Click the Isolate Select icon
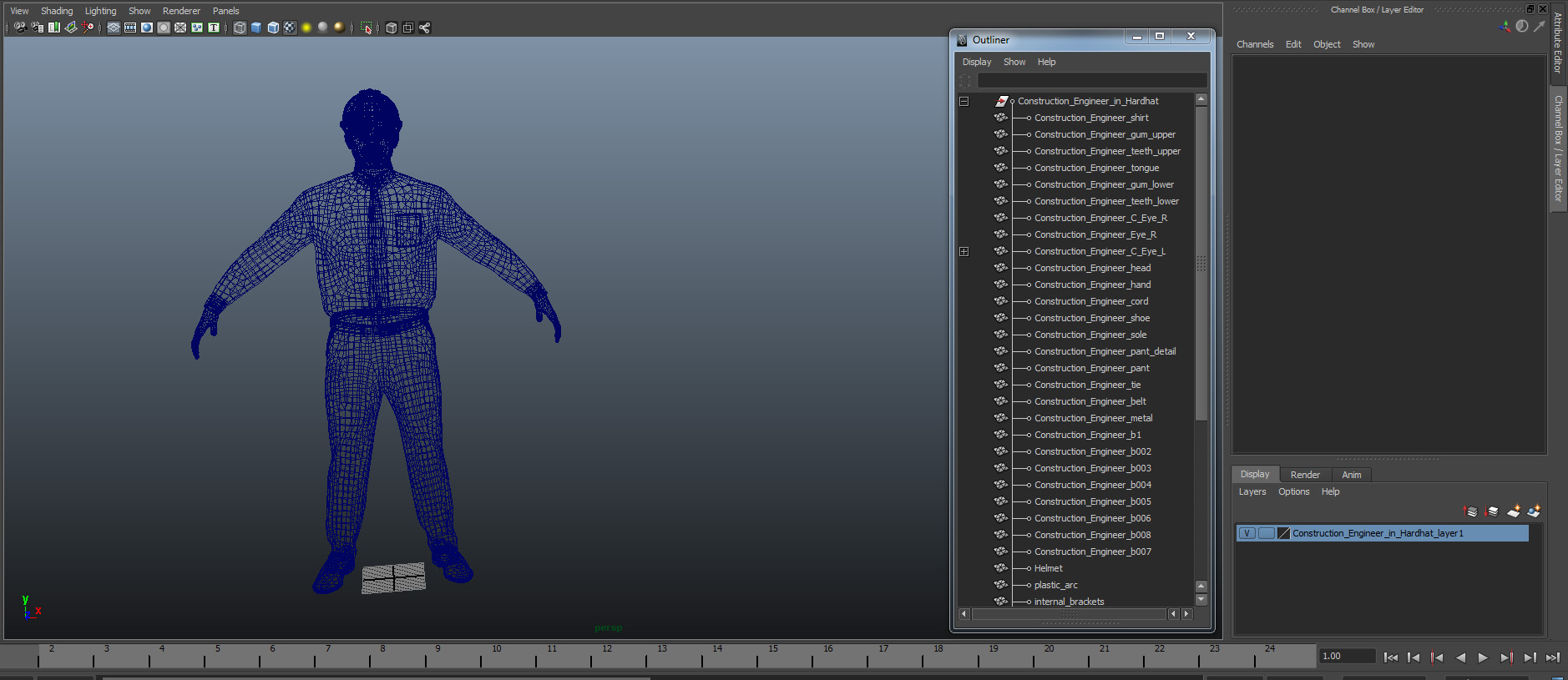Image resolution: width=1568 pixels, height=680 pixels. click(x=366, y=28)
